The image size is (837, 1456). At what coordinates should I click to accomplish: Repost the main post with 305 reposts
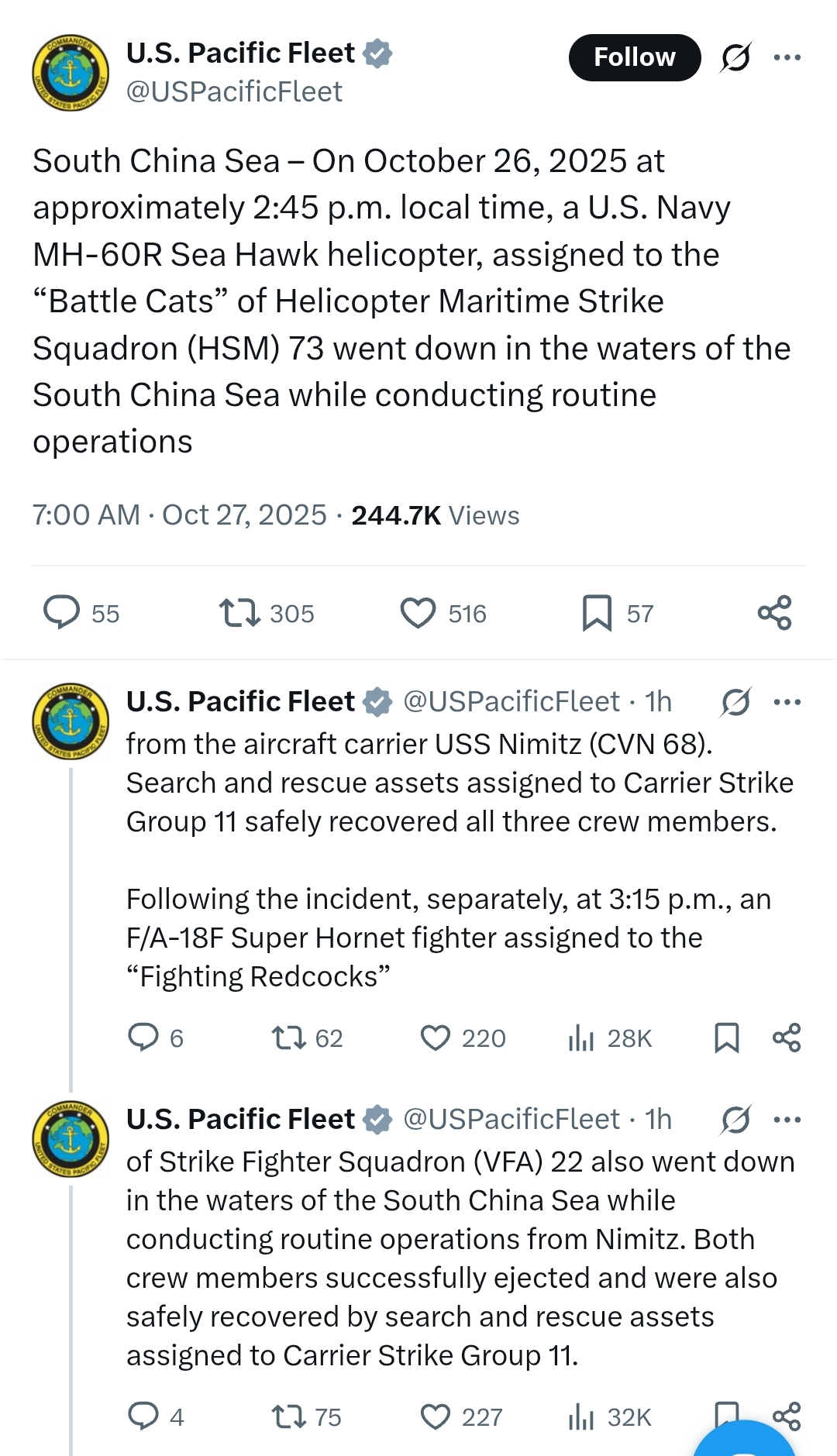click(x=239, y=613)
